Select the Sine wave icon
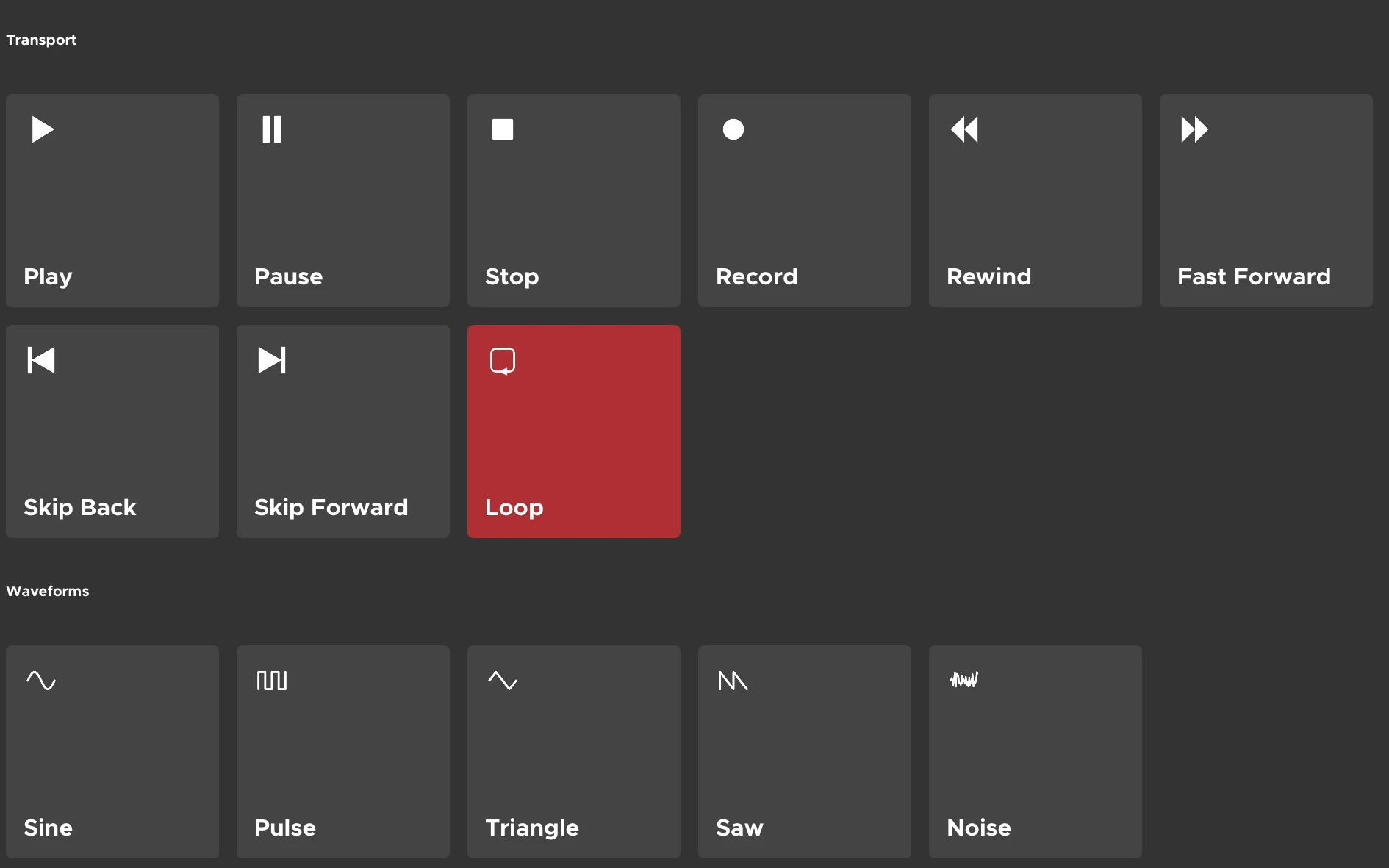The image size is (1389, 868). (x=41, y=681)
